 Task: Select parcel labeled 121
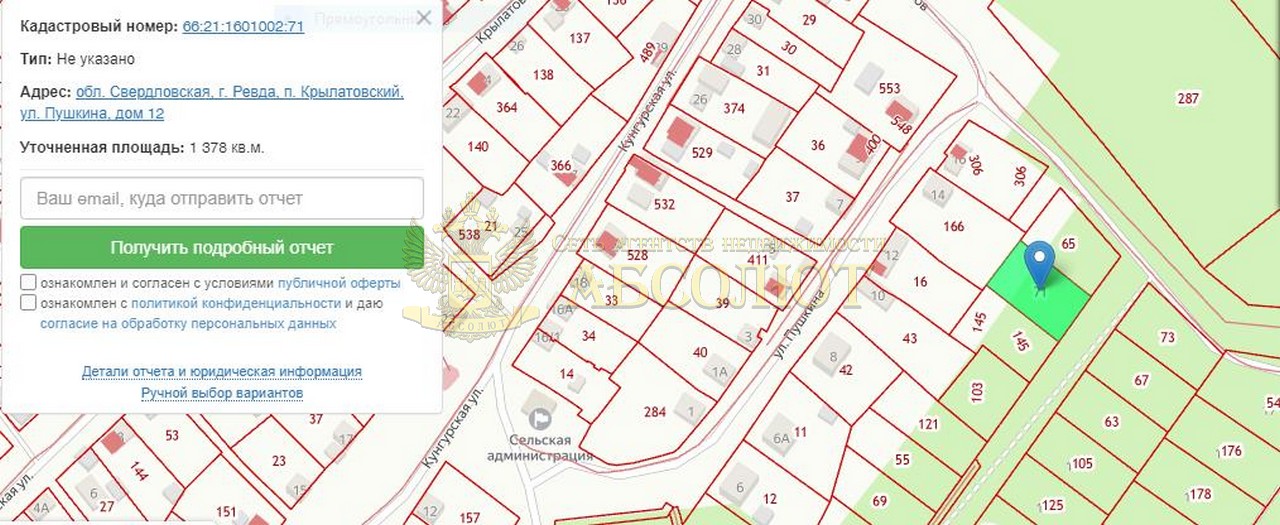point(930,424)
